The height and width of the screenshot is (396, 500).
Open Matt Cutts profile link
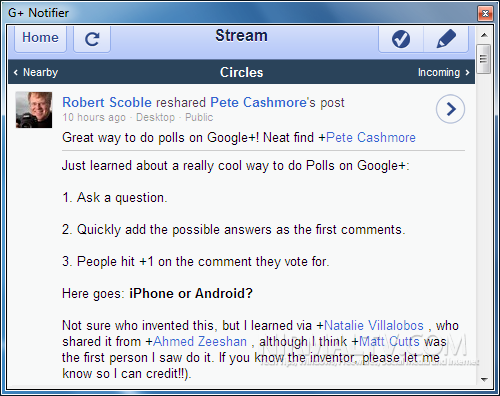coord(389,341)
